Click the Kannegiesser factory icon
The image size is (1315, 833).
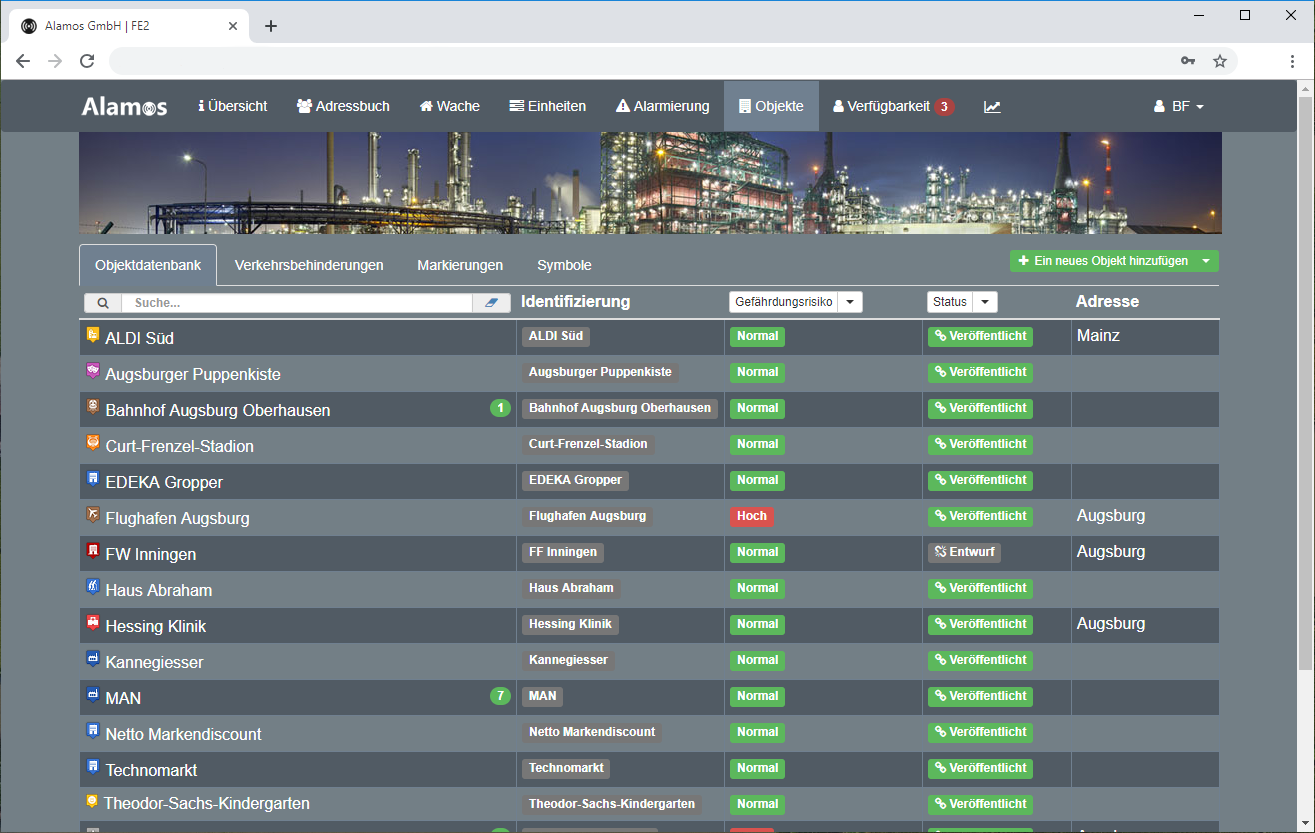coord(93,659)
